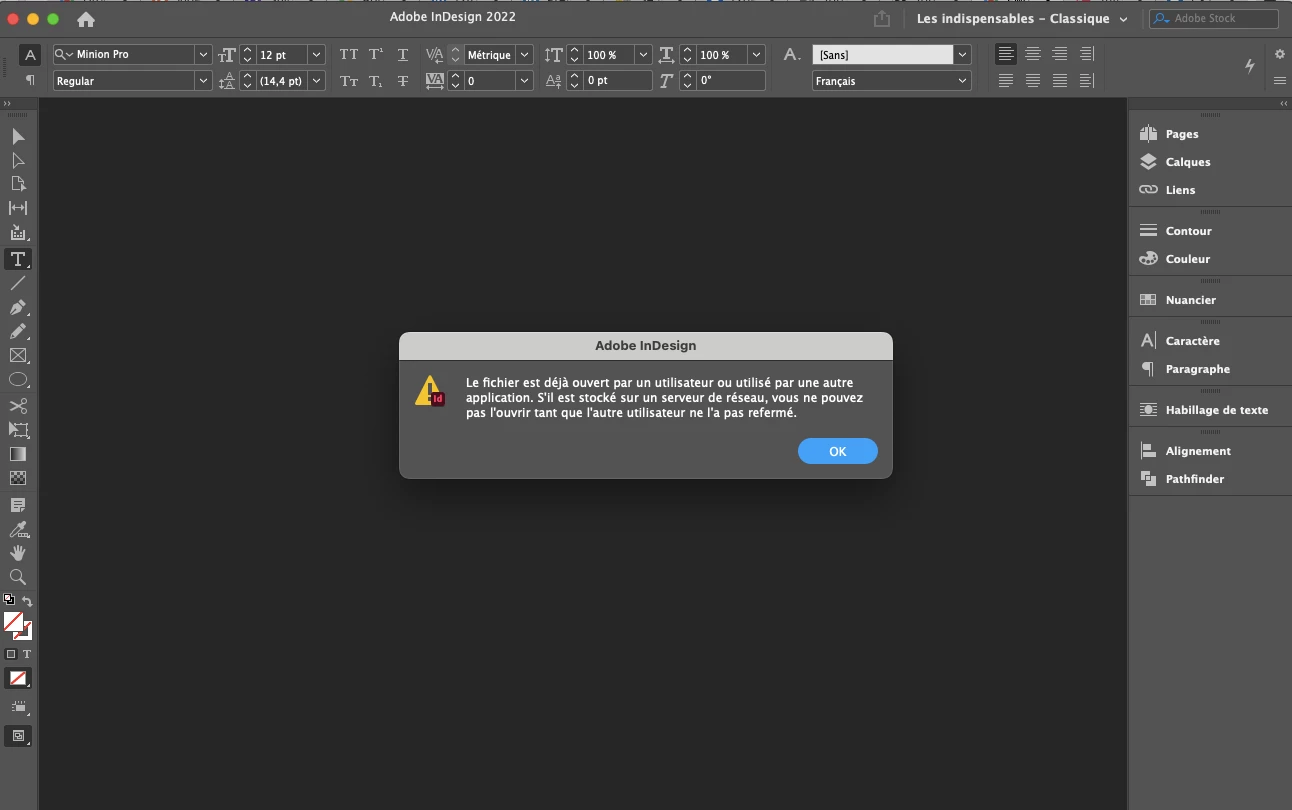Click the baseline shift 0 pt field
Screen dimensions: 1292x810
[618, 81]
